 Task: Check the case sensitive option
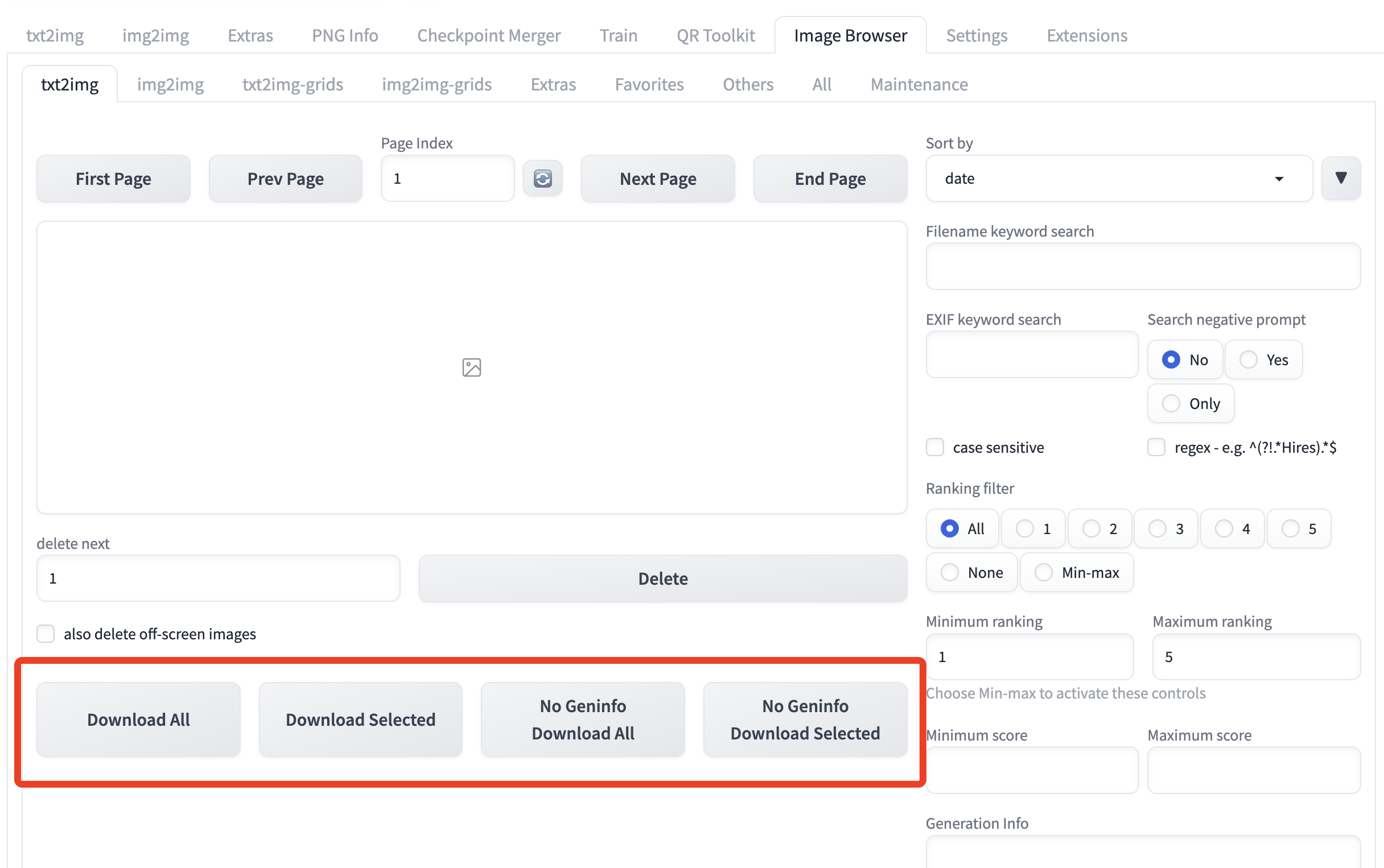[935, 447]
